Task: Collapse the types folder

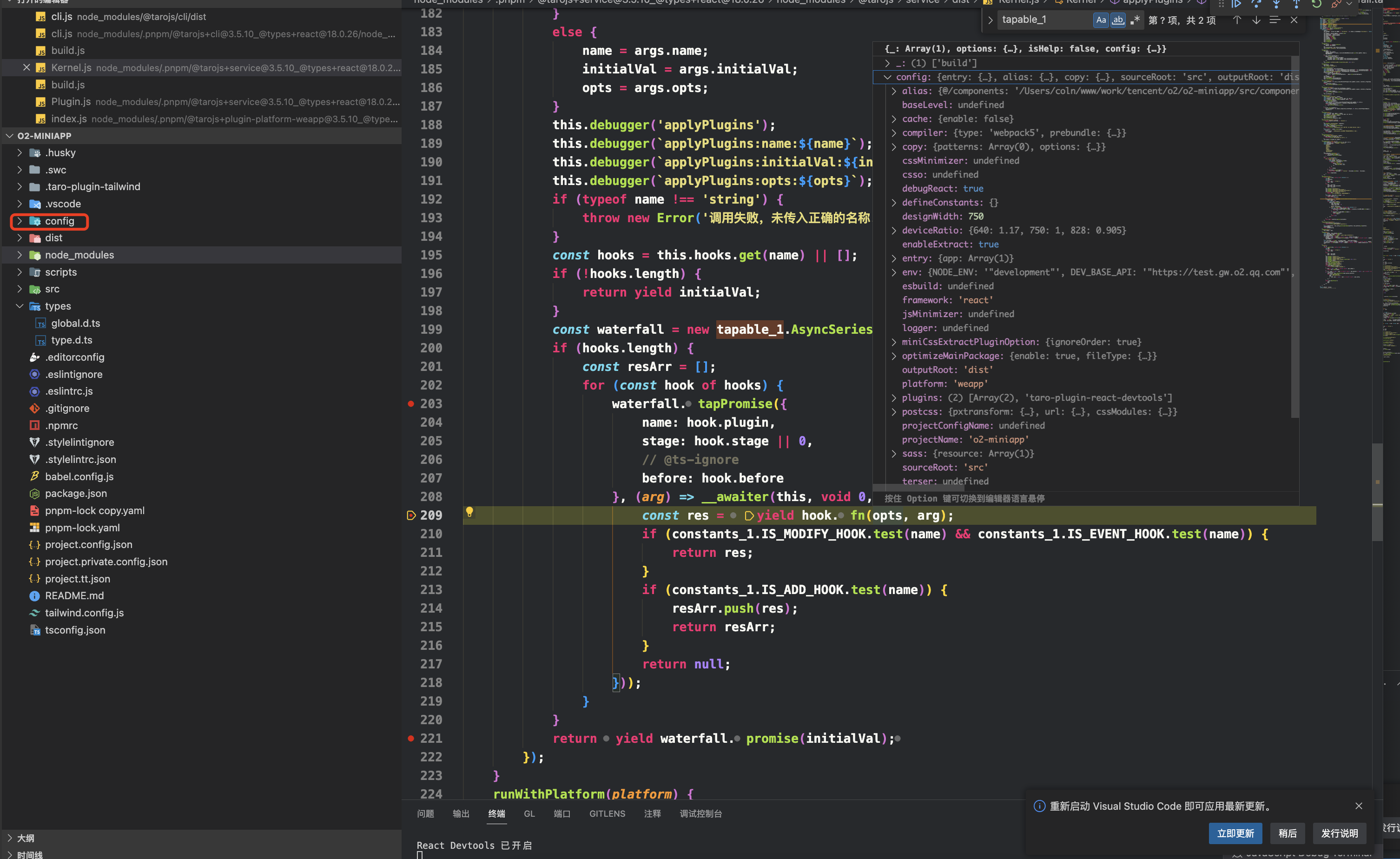Action: pyautogui.click(x=20, y=306)
